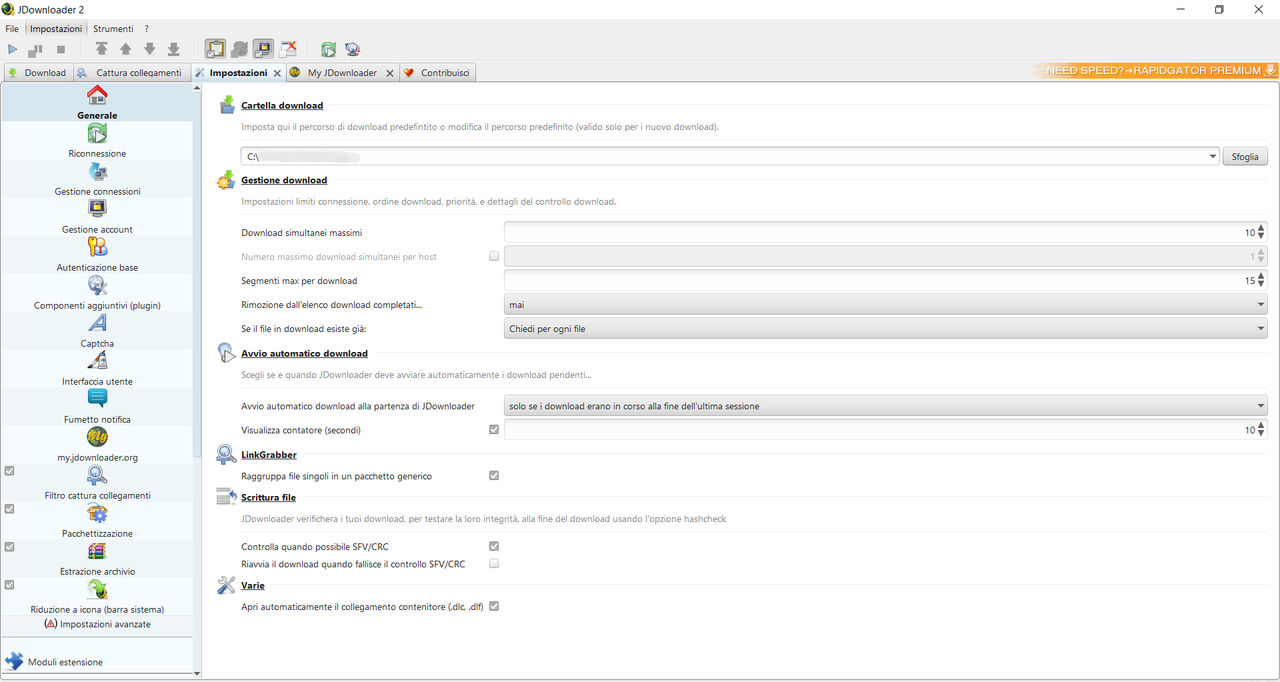
Task: Click the check for updates globe icon
Action: 353,49
